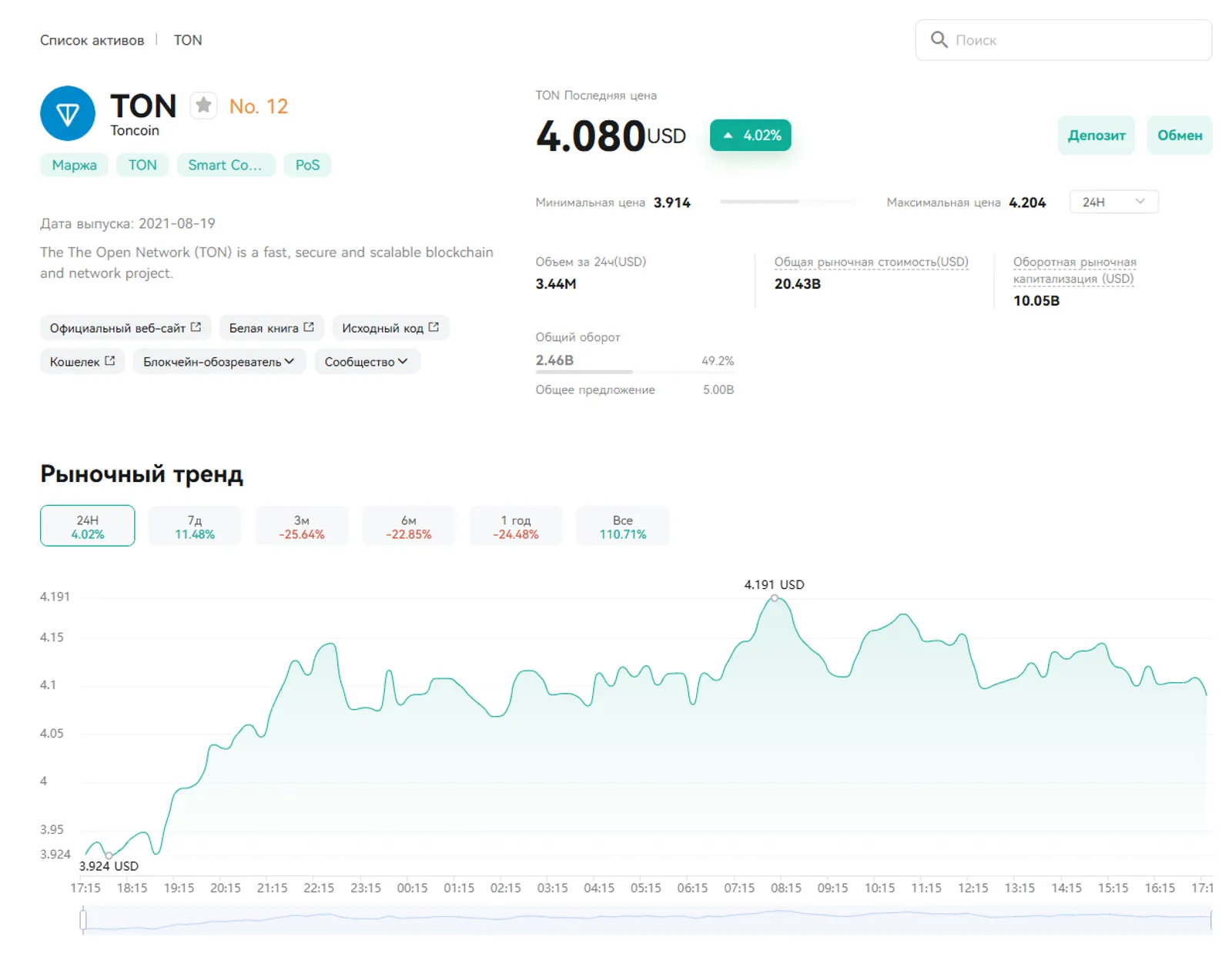The image size is (1232, 957).
Task: Click the 20.43B market cap value
Action: (x=798, y=284)
